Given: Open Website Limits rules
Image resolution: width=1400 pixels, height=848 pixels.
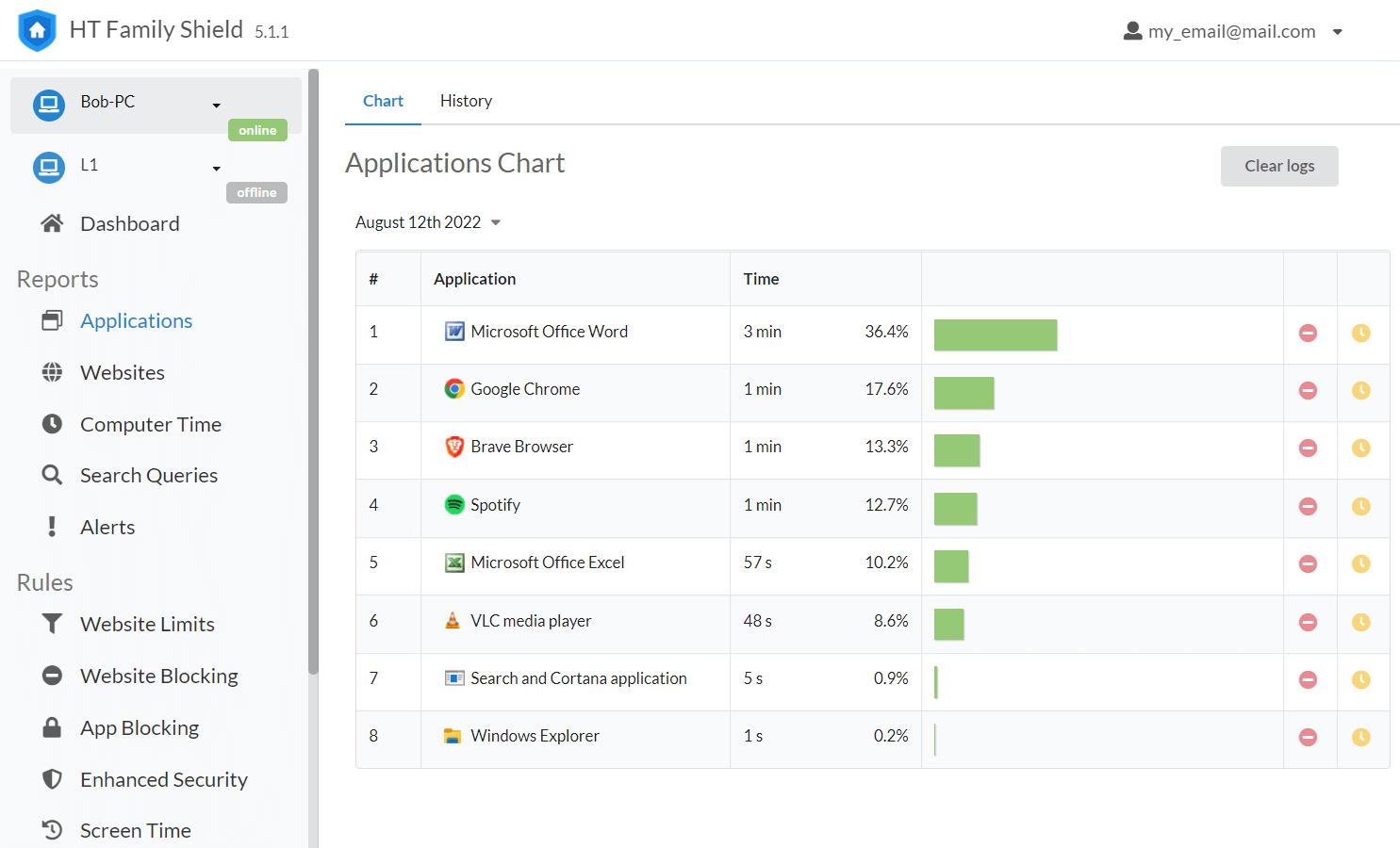Looking at the screenshot, I should pos(147,624).
